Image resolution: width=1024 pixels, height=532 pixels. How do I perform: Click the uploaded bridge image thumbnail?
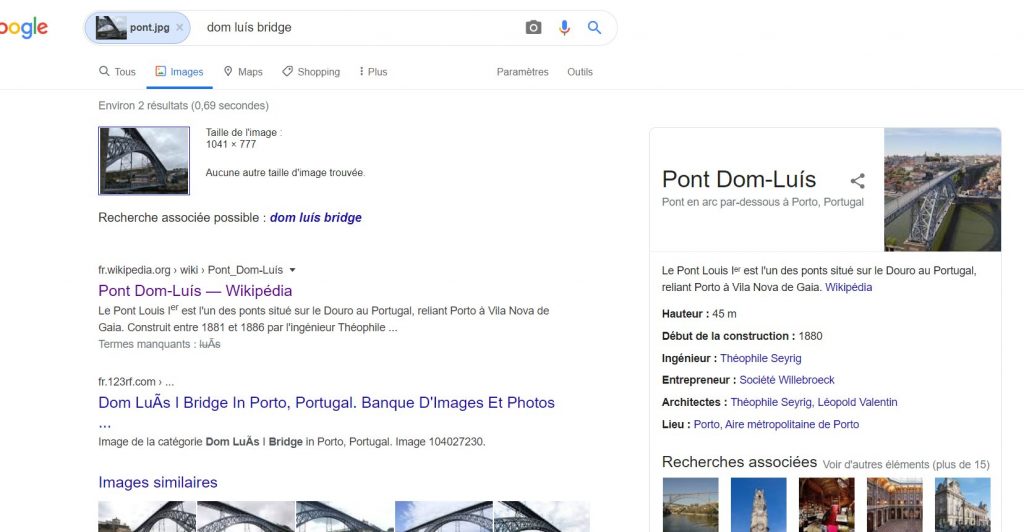(x=144, y=160)
